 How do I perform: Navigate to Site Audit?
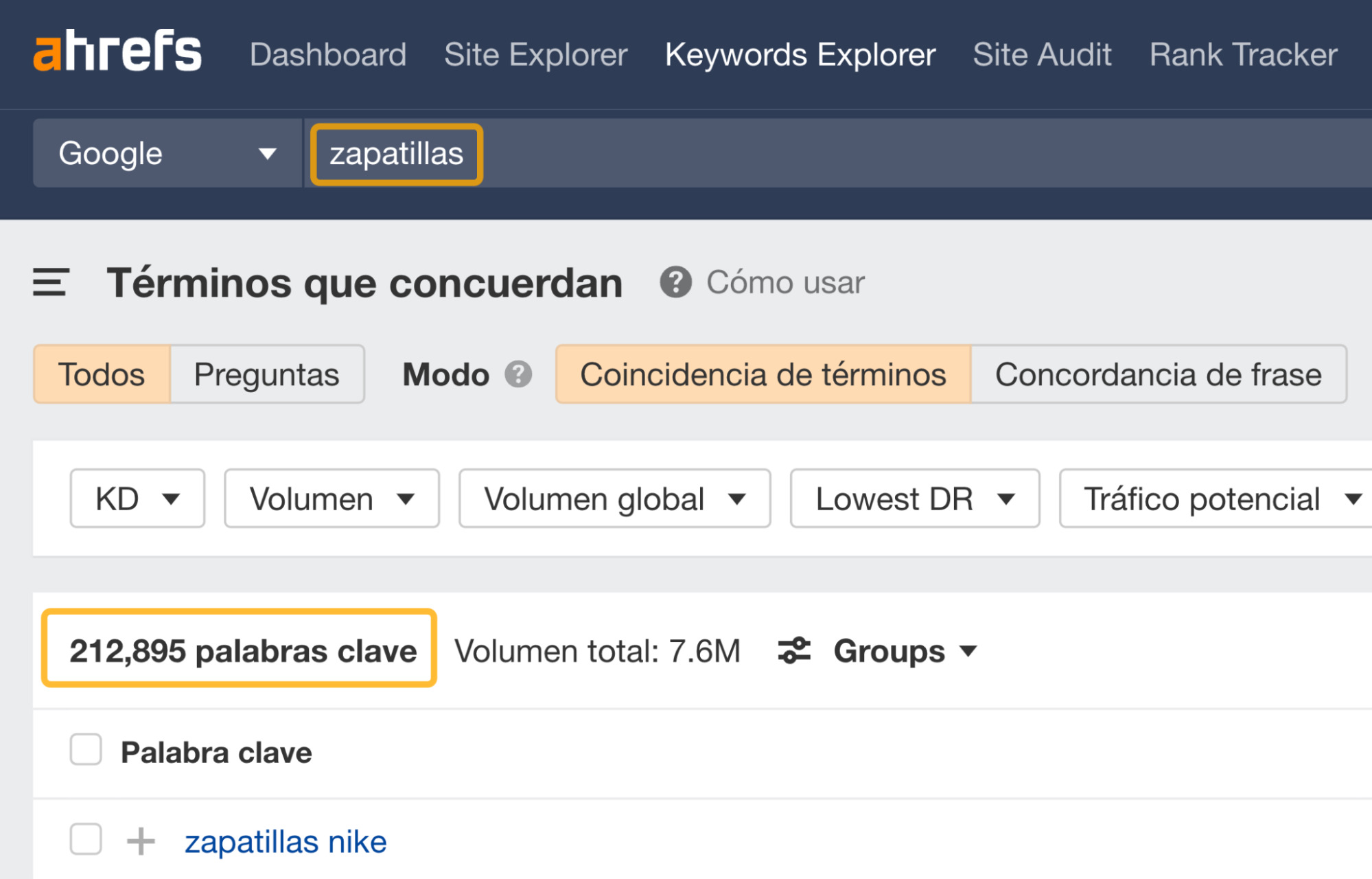pyautogui.click(x=1042, y=54)
